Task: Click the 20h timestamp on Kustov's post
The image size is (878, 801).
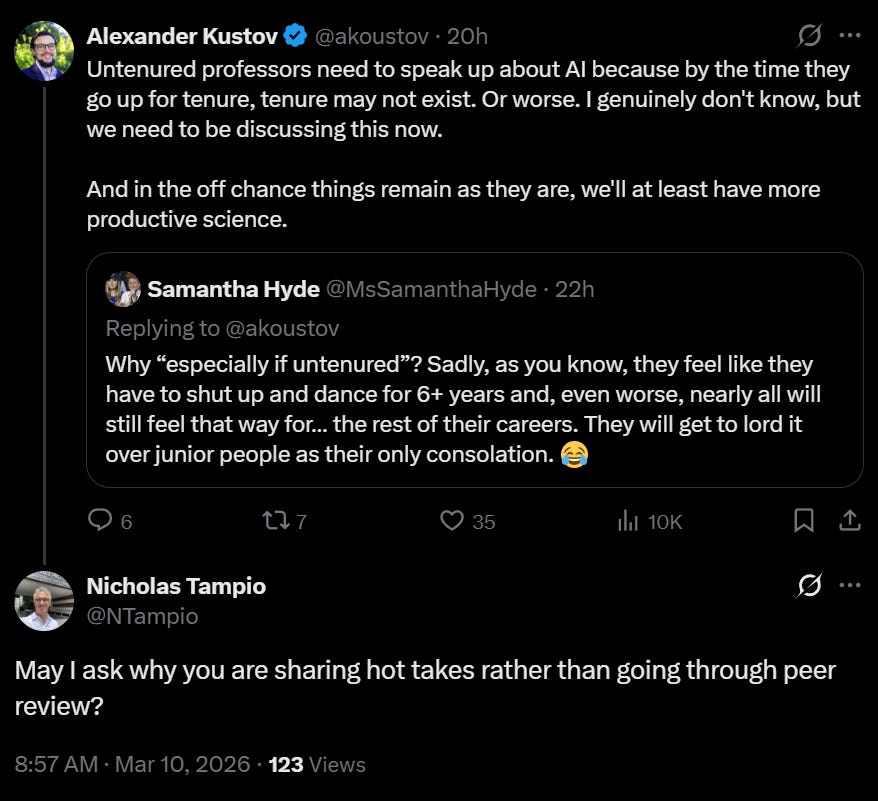Action: (467, 36)
